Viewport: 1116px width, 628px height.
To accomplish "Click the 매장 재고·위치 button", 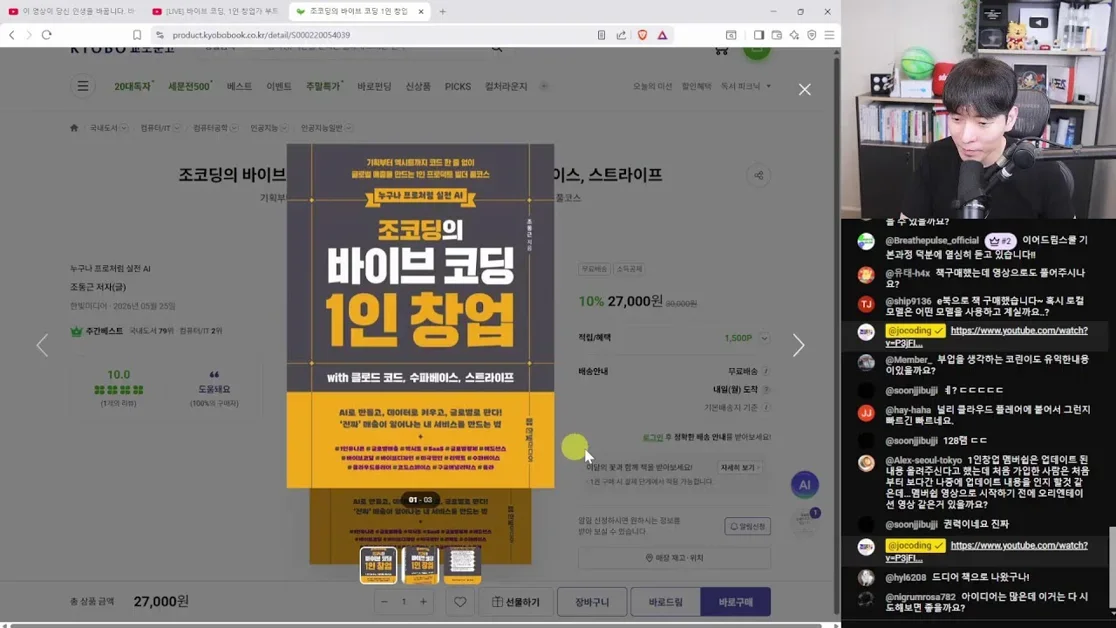I will [674, 558].
